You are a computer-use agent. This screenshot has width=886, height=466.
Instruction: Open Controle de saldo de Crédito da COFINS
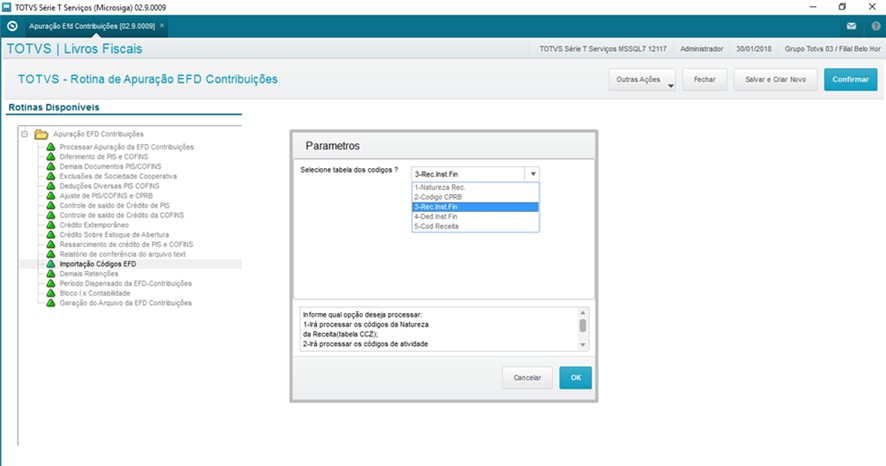(121, 215)
